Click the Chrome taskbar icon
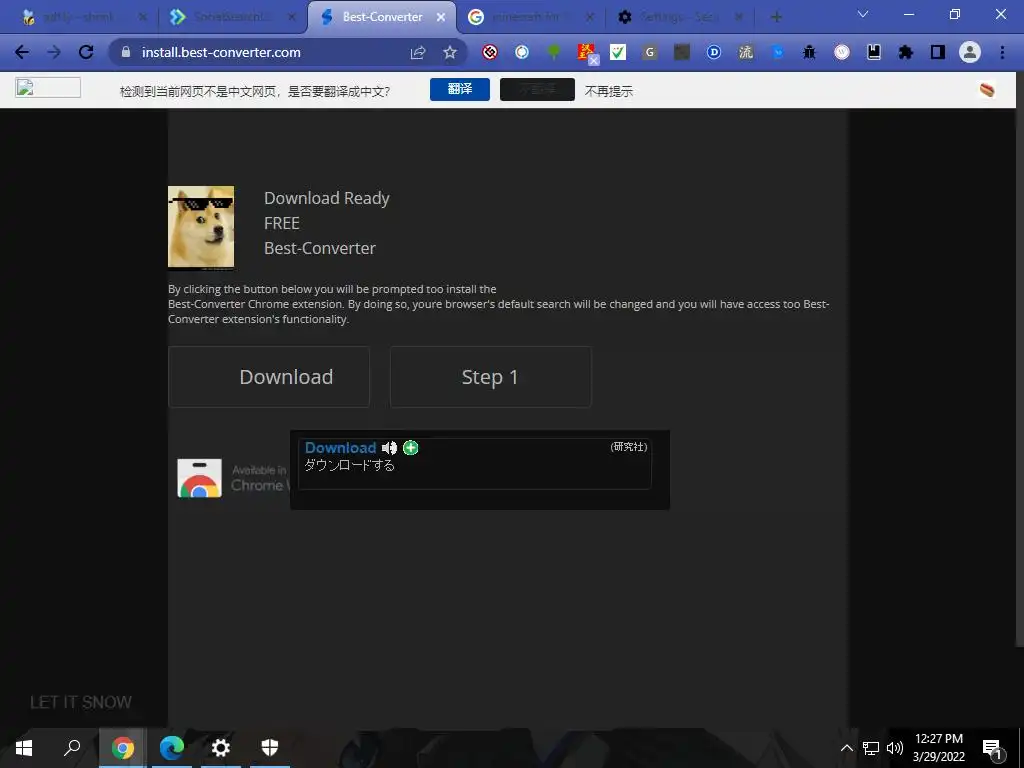The height and width of the screenshot is (768, 1024). click(123, 748)
